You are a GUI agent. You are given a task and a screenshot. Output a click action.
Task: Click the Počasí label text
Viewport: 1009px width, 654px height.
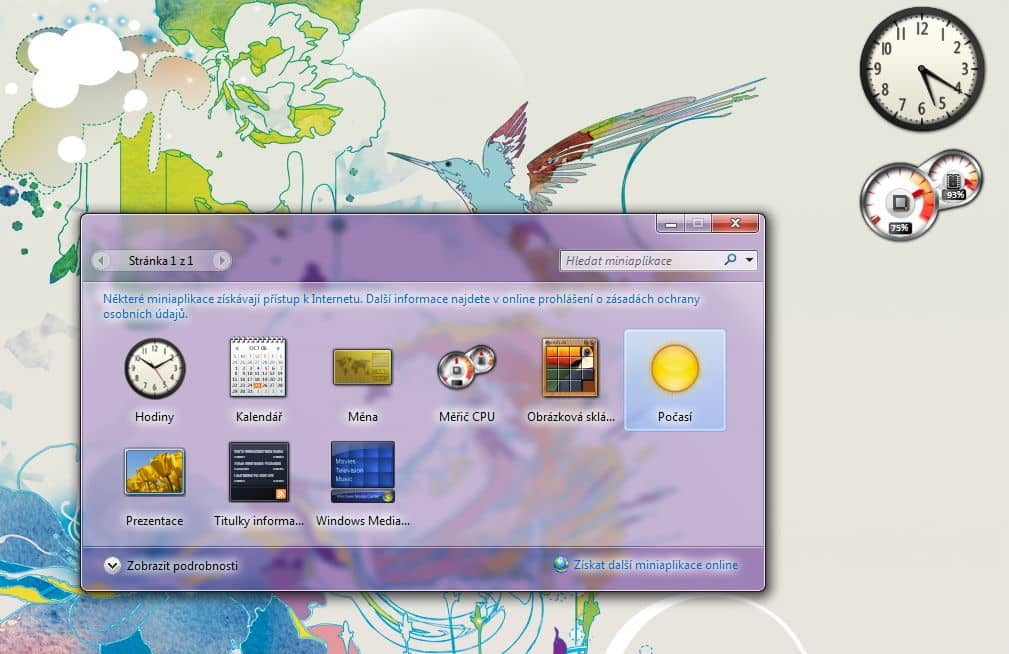tap(674, 417)
